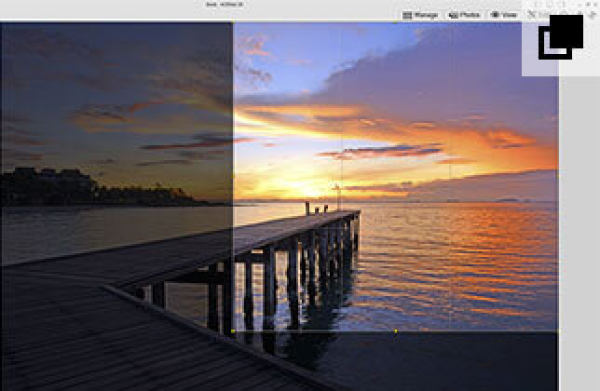This screenshot has height=391, width=600.
Task: Click the Edit mode tools icon
Action: (532, 15)
